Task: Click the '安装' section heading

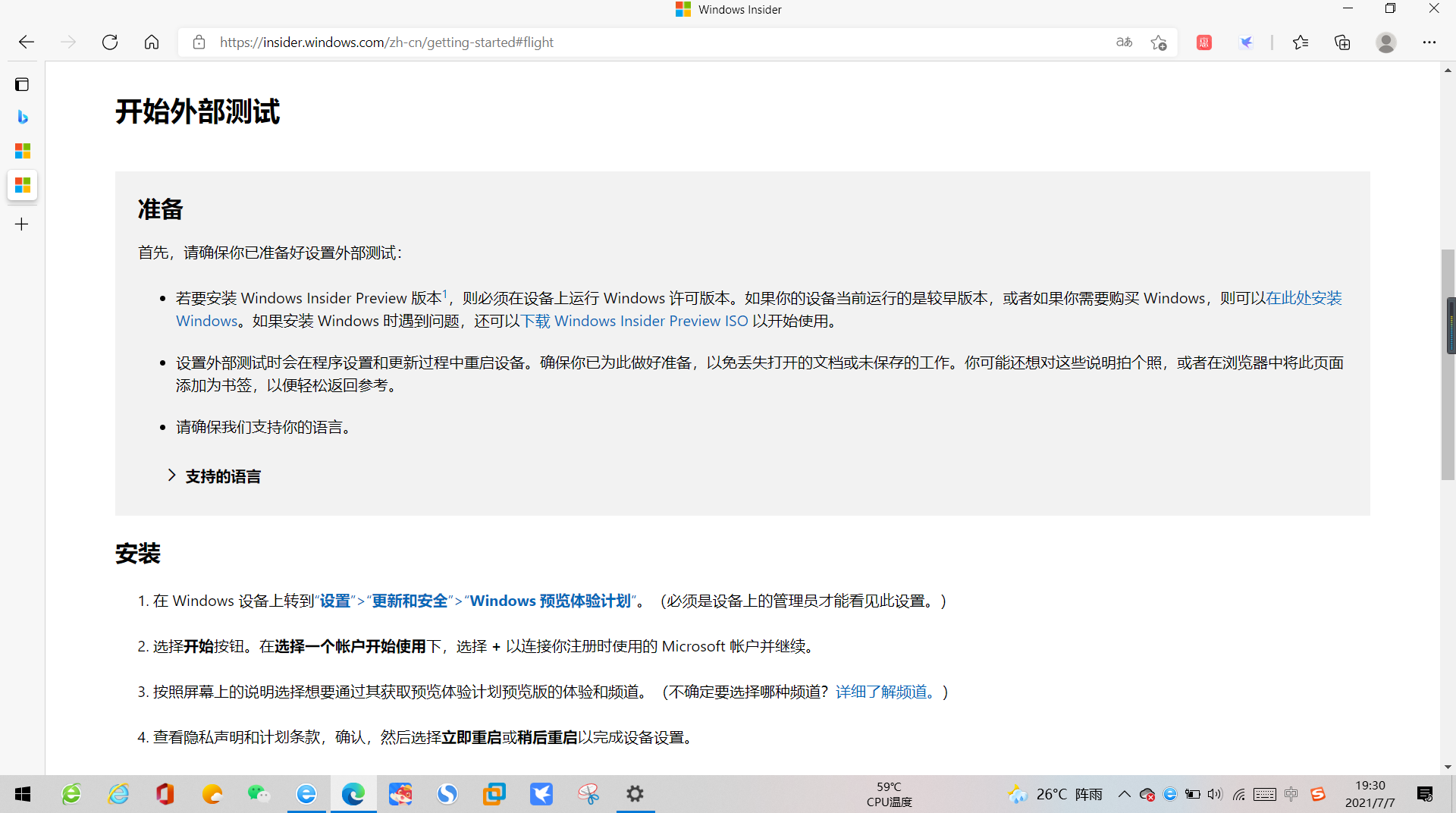Action: click(x=137, y=554)
